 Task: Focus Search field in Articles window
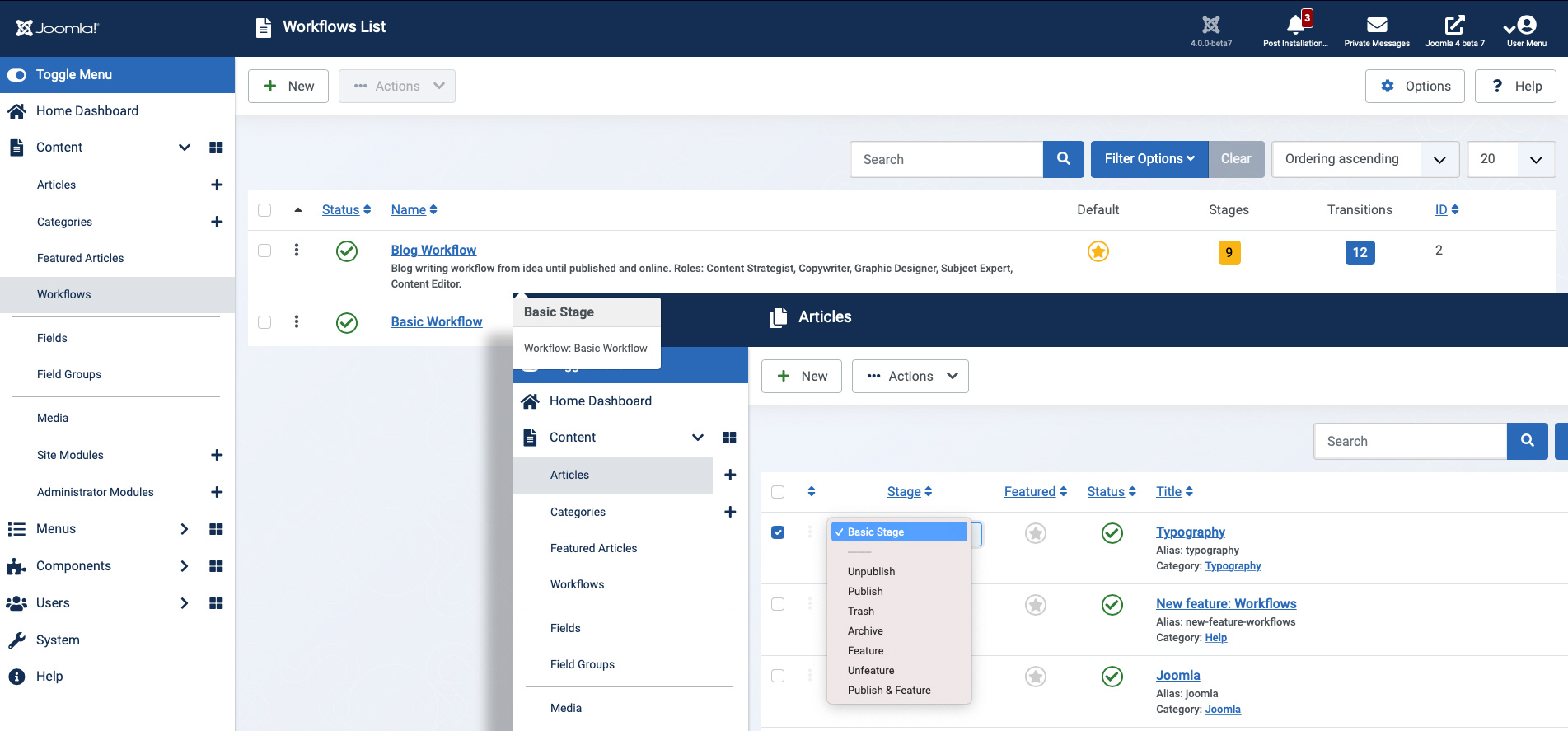pyautogui.click(x=1411, y=441)
